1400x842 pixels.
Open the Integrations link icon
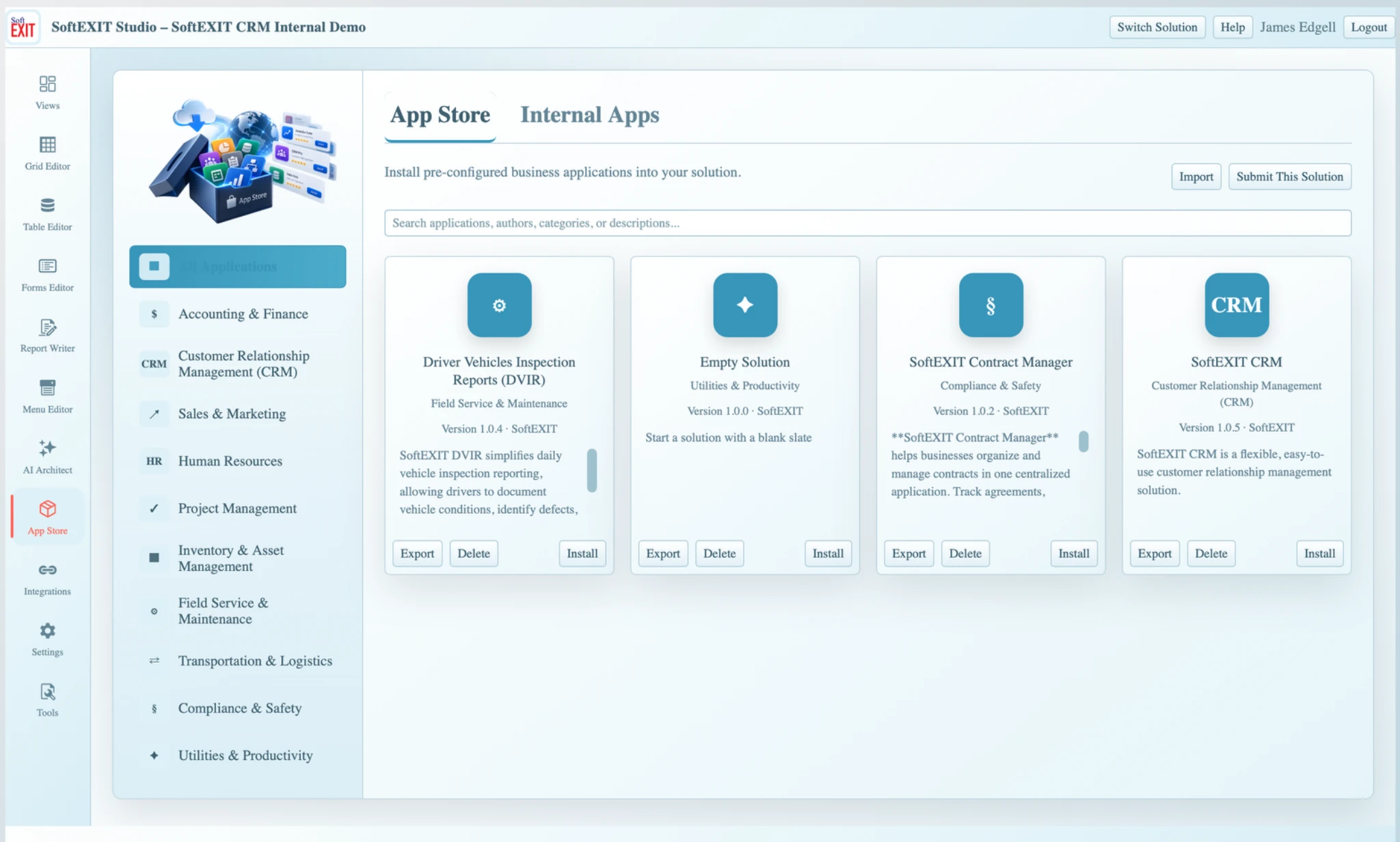coord(47,570)
